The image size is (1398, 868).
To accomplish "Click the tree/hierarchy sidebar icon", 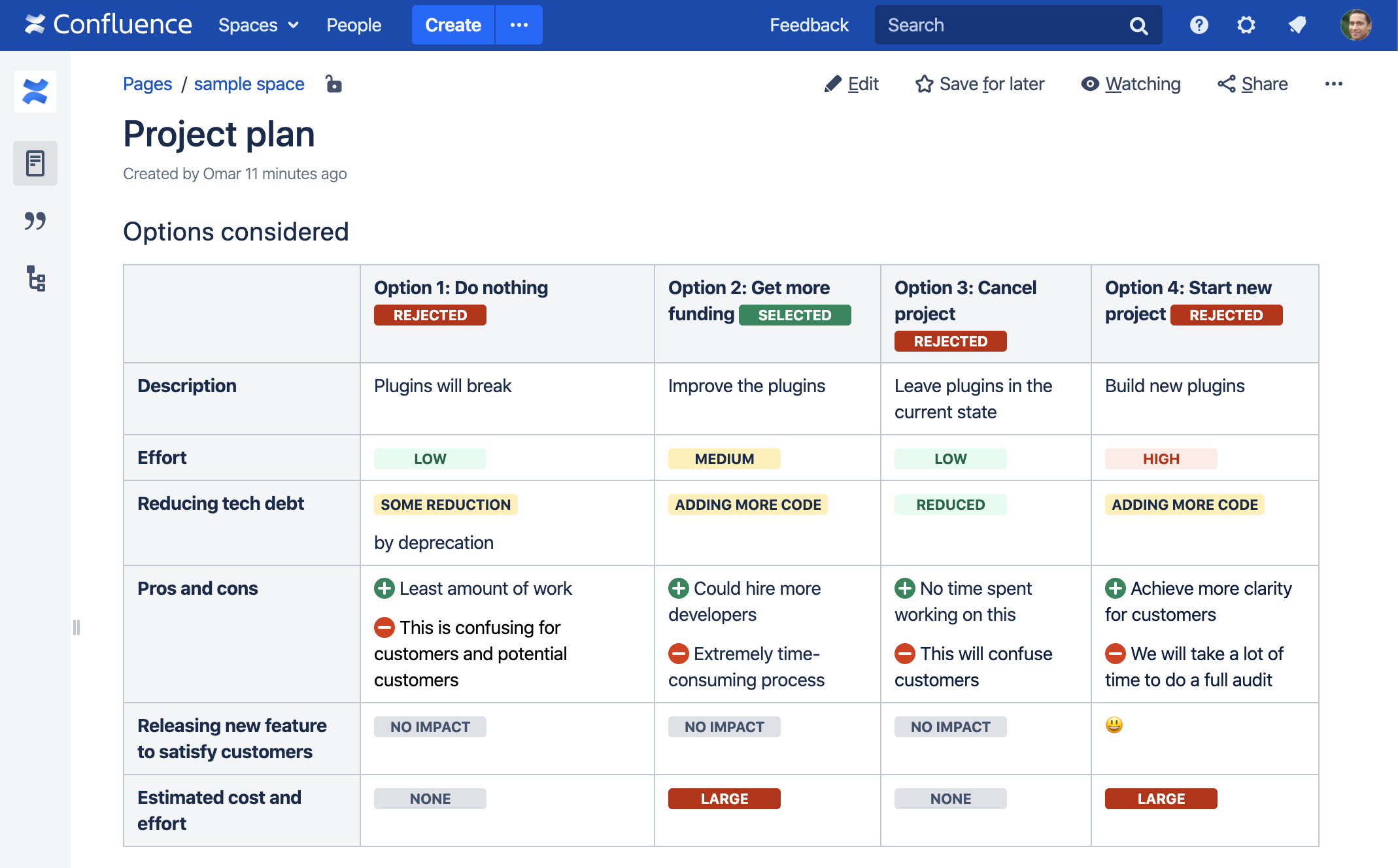I will point(36,279).
